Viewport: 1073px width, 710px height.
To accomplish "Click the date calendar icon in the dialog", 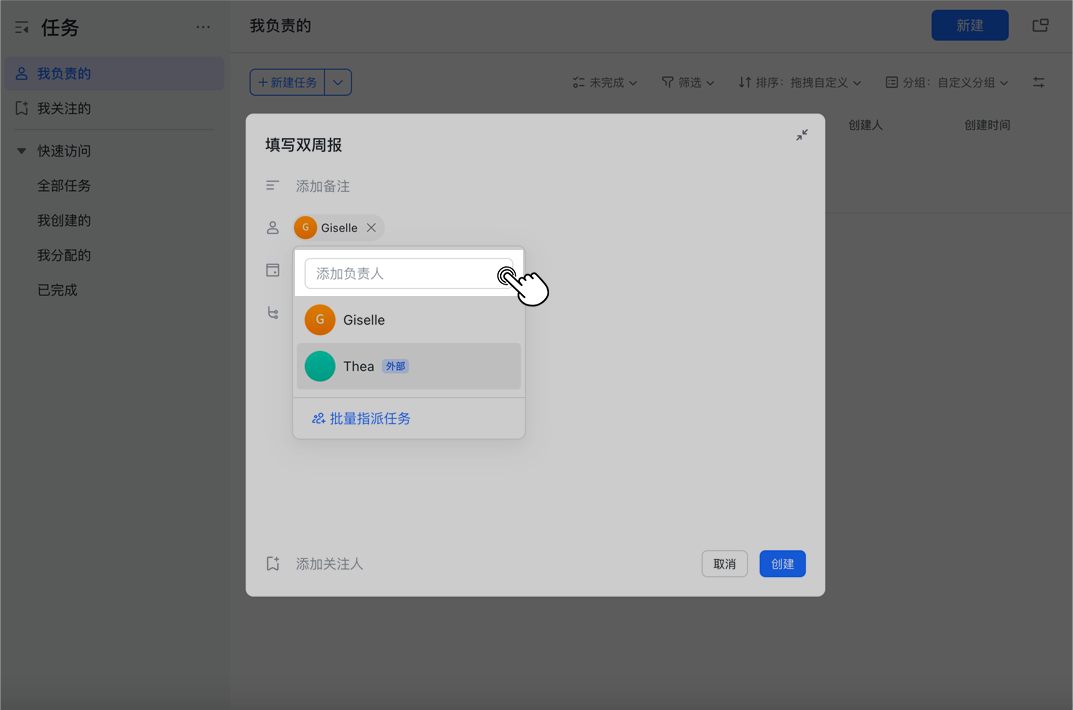I will [x=272, y=270].
